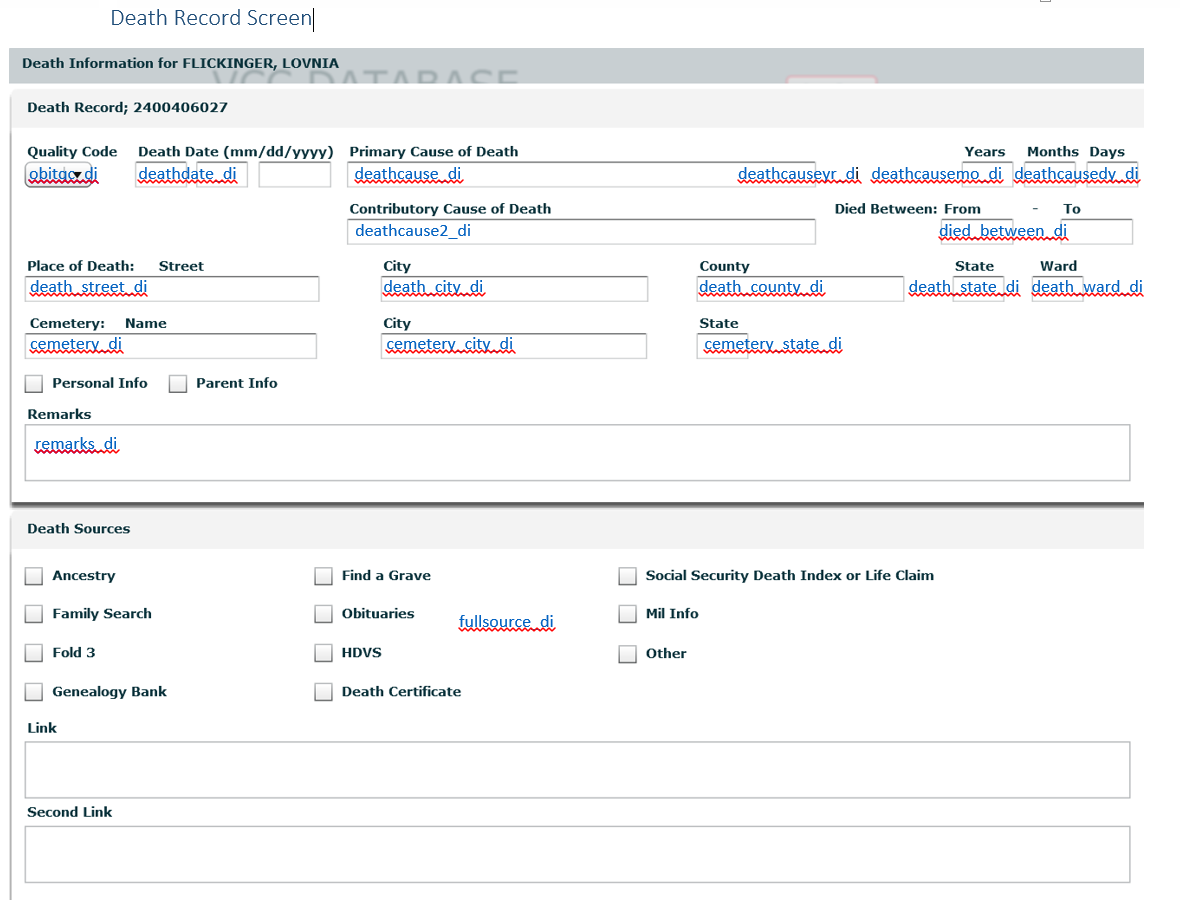Open the Quality Code dropdown
This screenshot has height=900, width=1180.
tap(59, 175)
